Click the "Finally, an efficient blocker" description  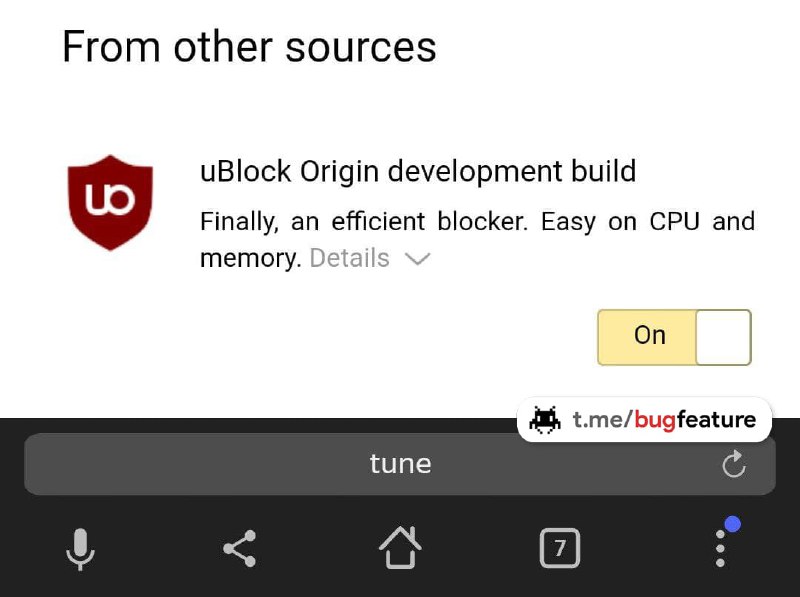coord(477,221)
